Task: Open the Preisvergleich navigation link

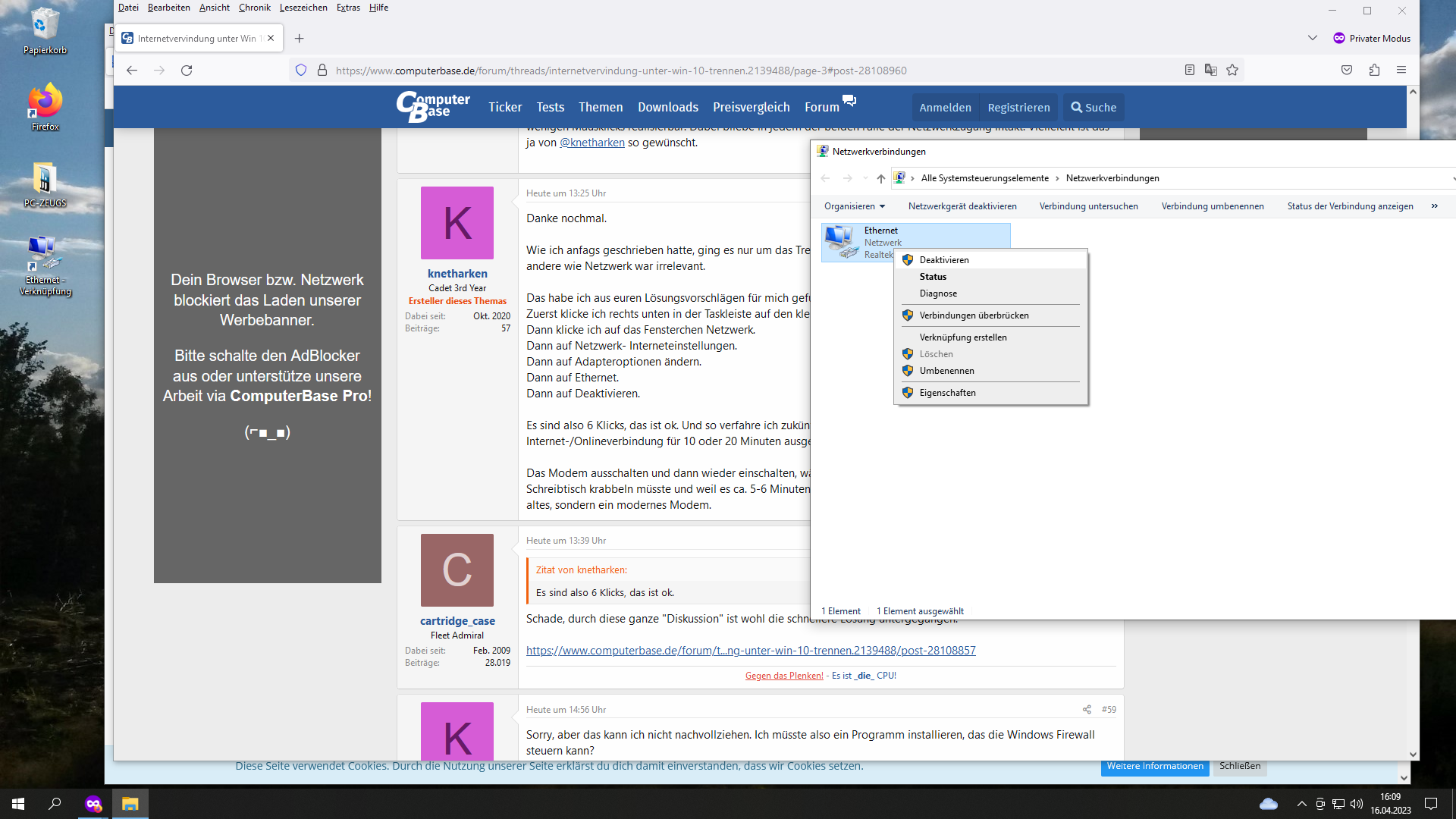Action: point(751,108)
